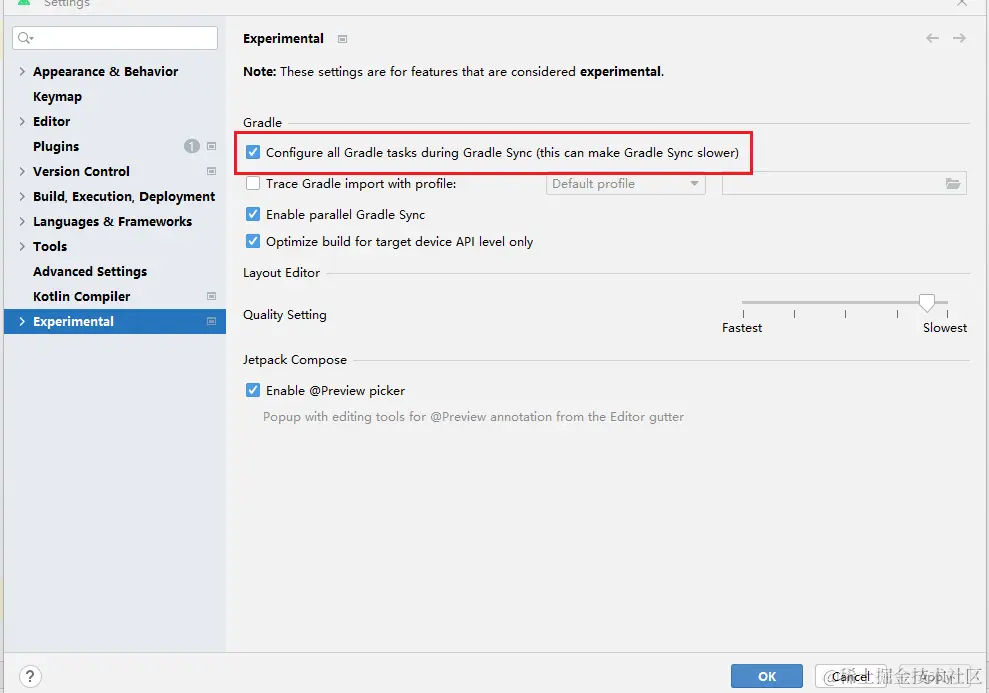Open Kotlin Compiler settings page

[x=81, y=296]
